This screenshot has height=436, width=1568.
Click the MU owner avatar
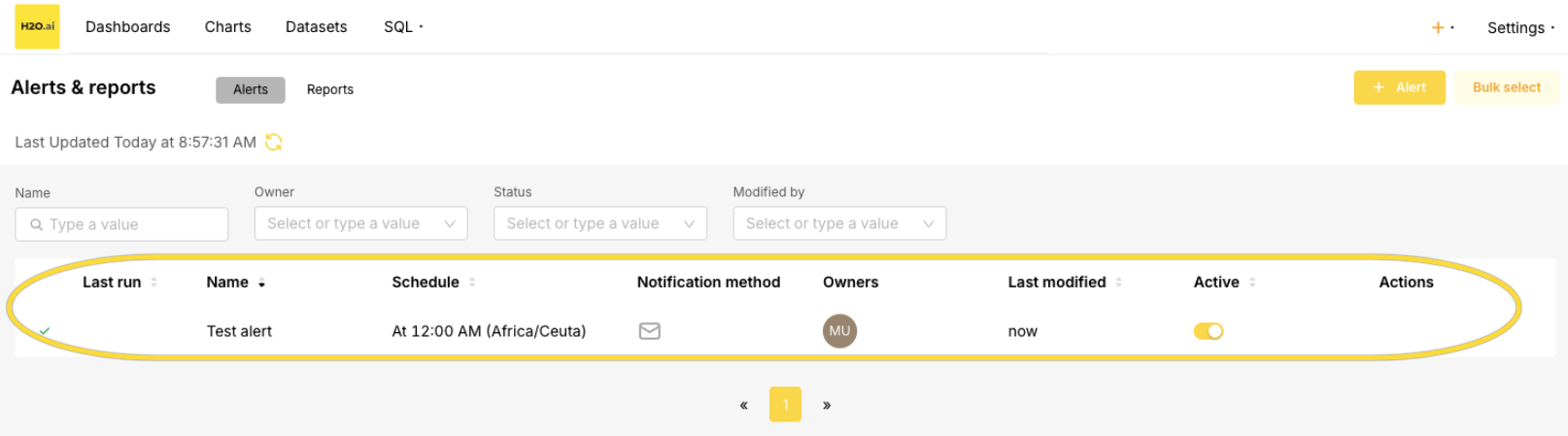[x=839, y=331]
